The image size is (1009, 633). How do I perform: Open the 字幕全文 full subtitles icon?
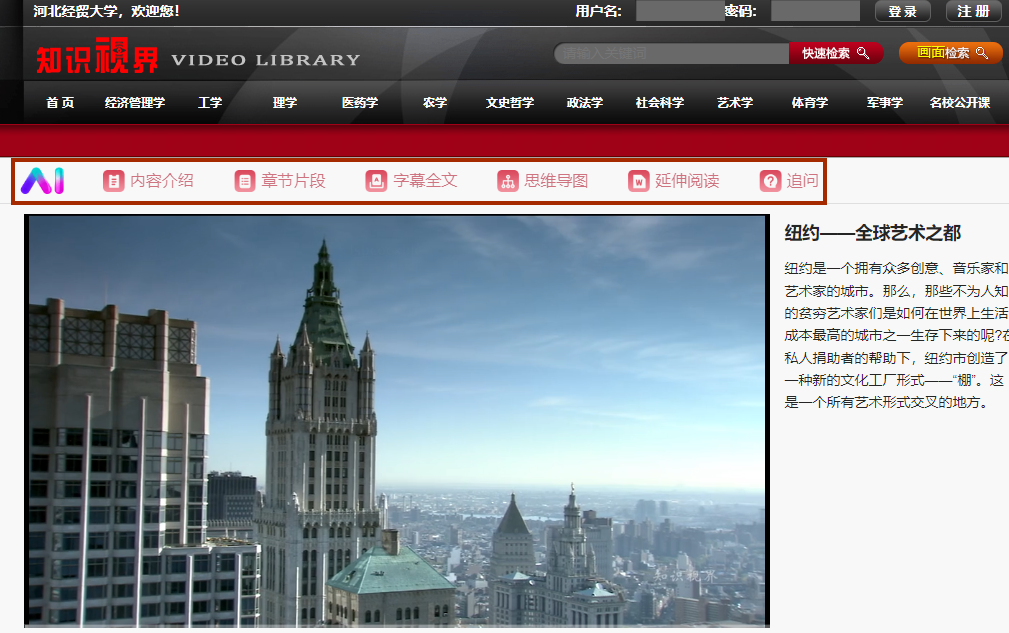click(376, 181)
